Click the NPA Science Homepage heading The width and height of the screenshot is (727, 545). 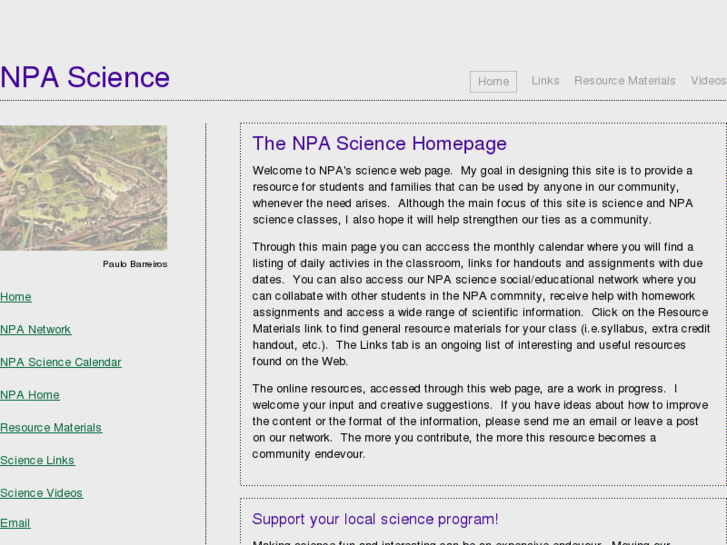coord(379,144)
